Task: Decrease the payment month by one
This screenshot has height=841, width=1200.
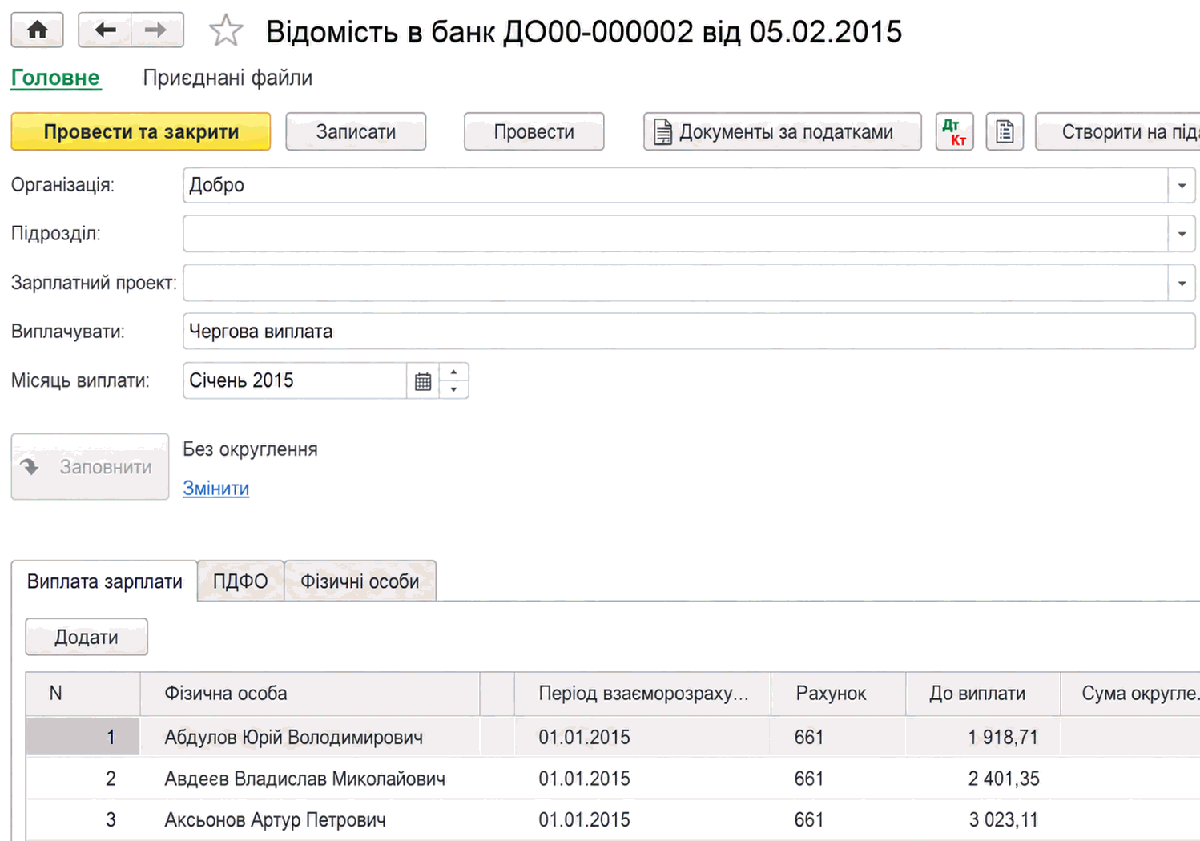Action: click(454, 390)
